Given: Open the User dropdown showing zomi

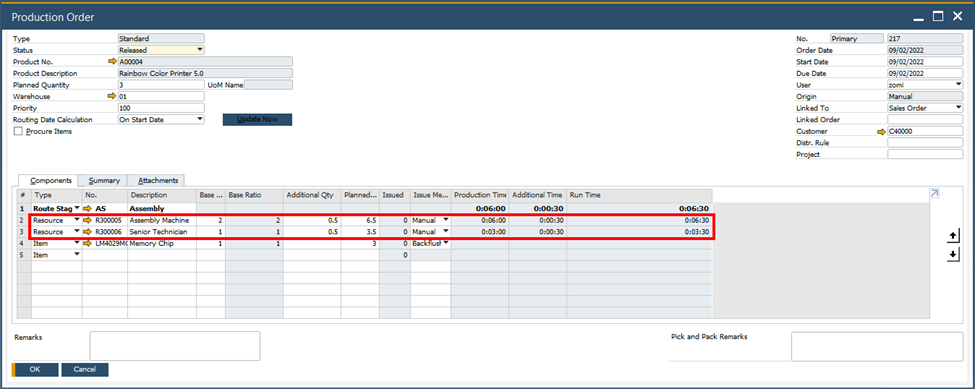Looking at the screenshot, I should (x=959, y=85).
